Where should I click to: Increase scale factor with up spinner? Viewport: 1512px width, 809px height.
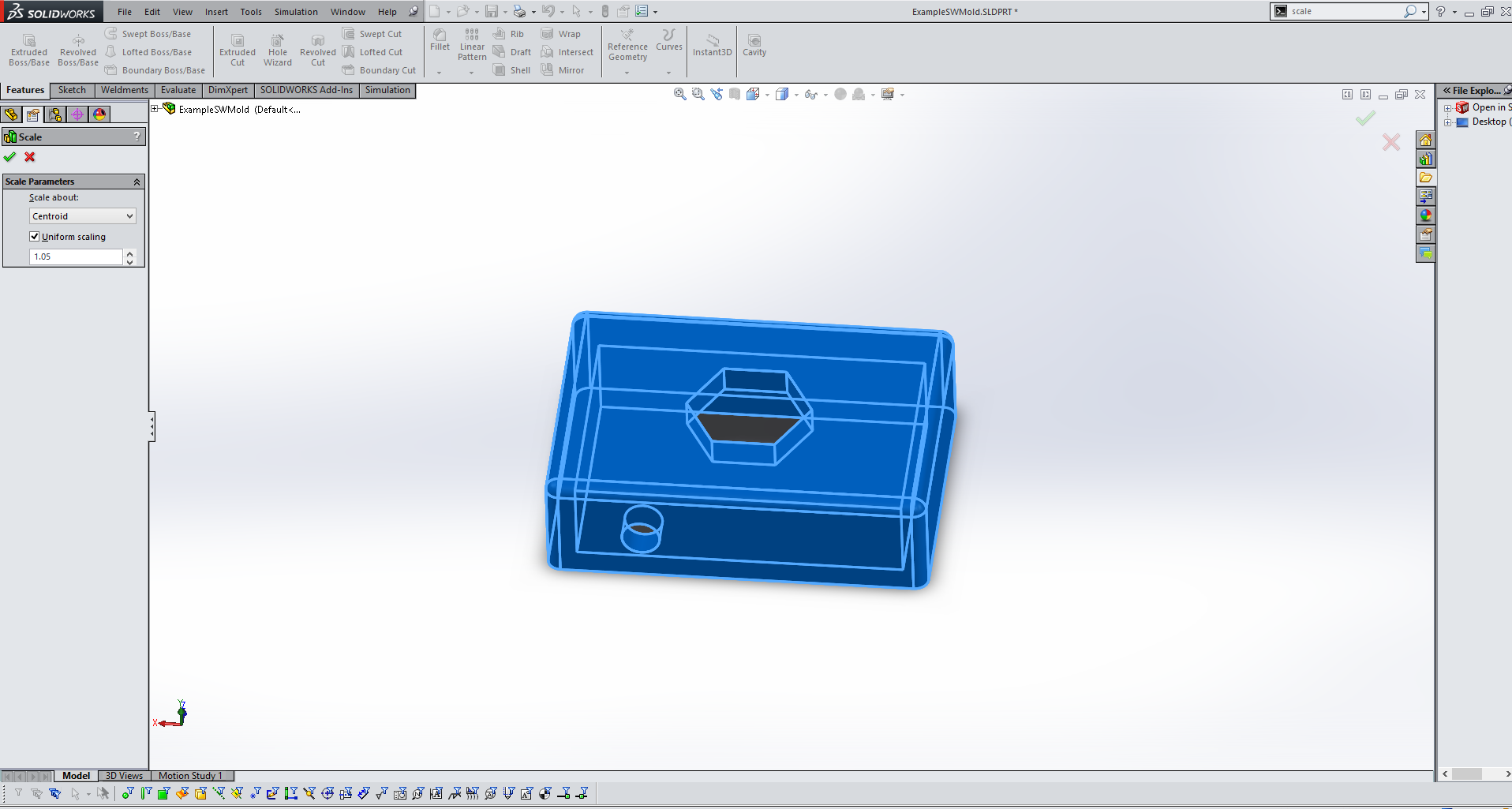point(130,253)
